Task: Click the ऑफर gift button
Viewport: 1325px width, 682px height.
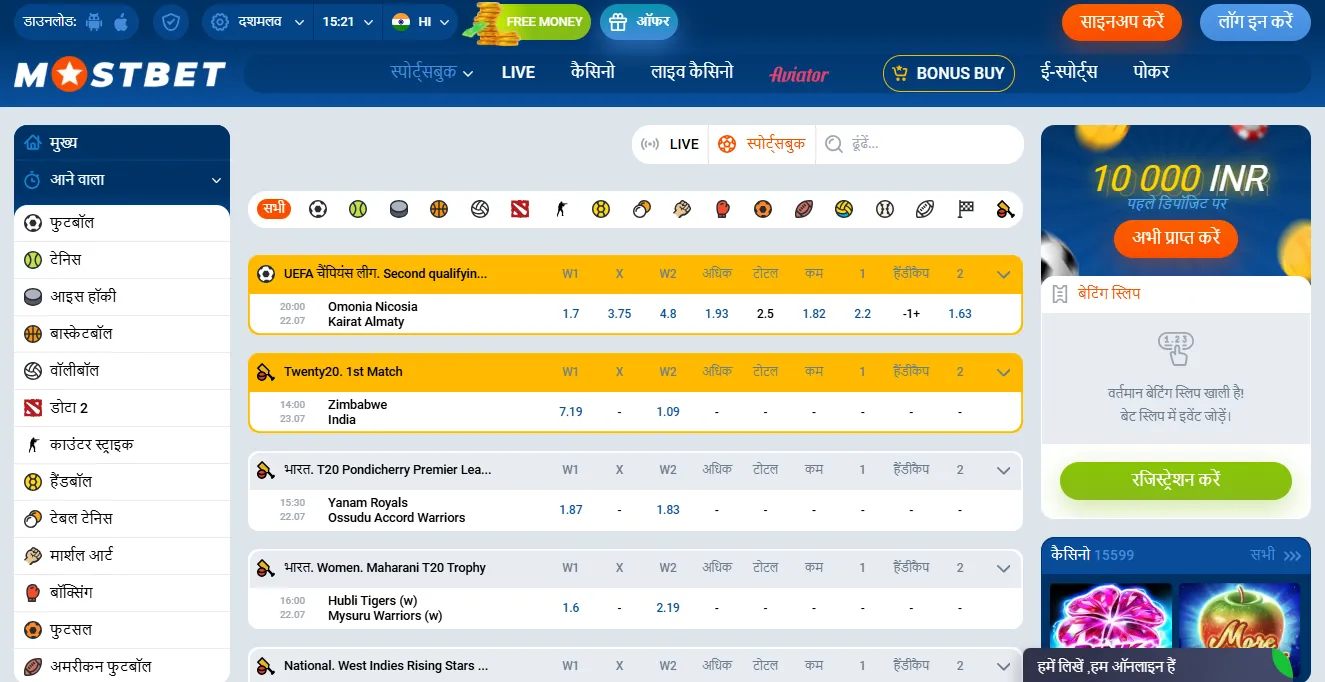Action: [639, 21]
